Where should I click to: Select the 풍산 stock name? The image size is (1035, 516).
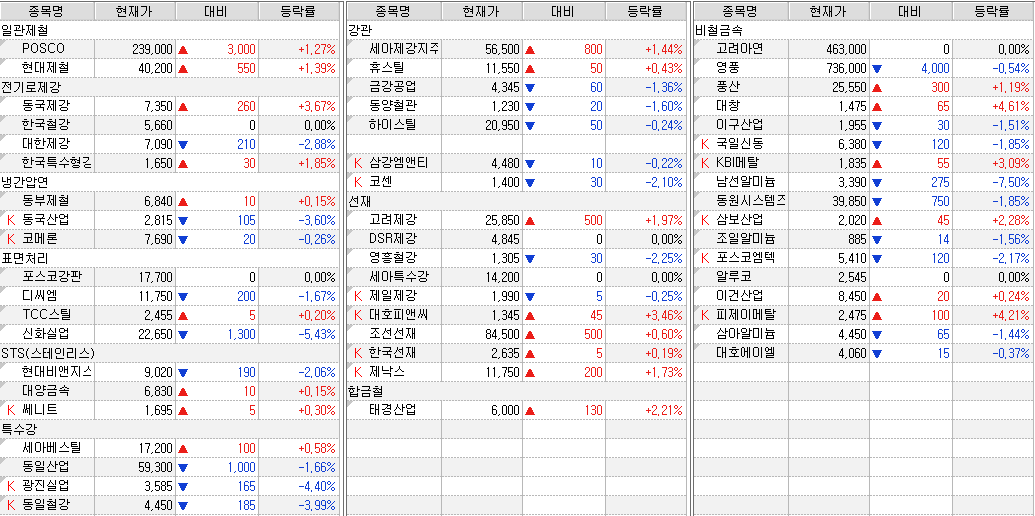click(727, 86)
